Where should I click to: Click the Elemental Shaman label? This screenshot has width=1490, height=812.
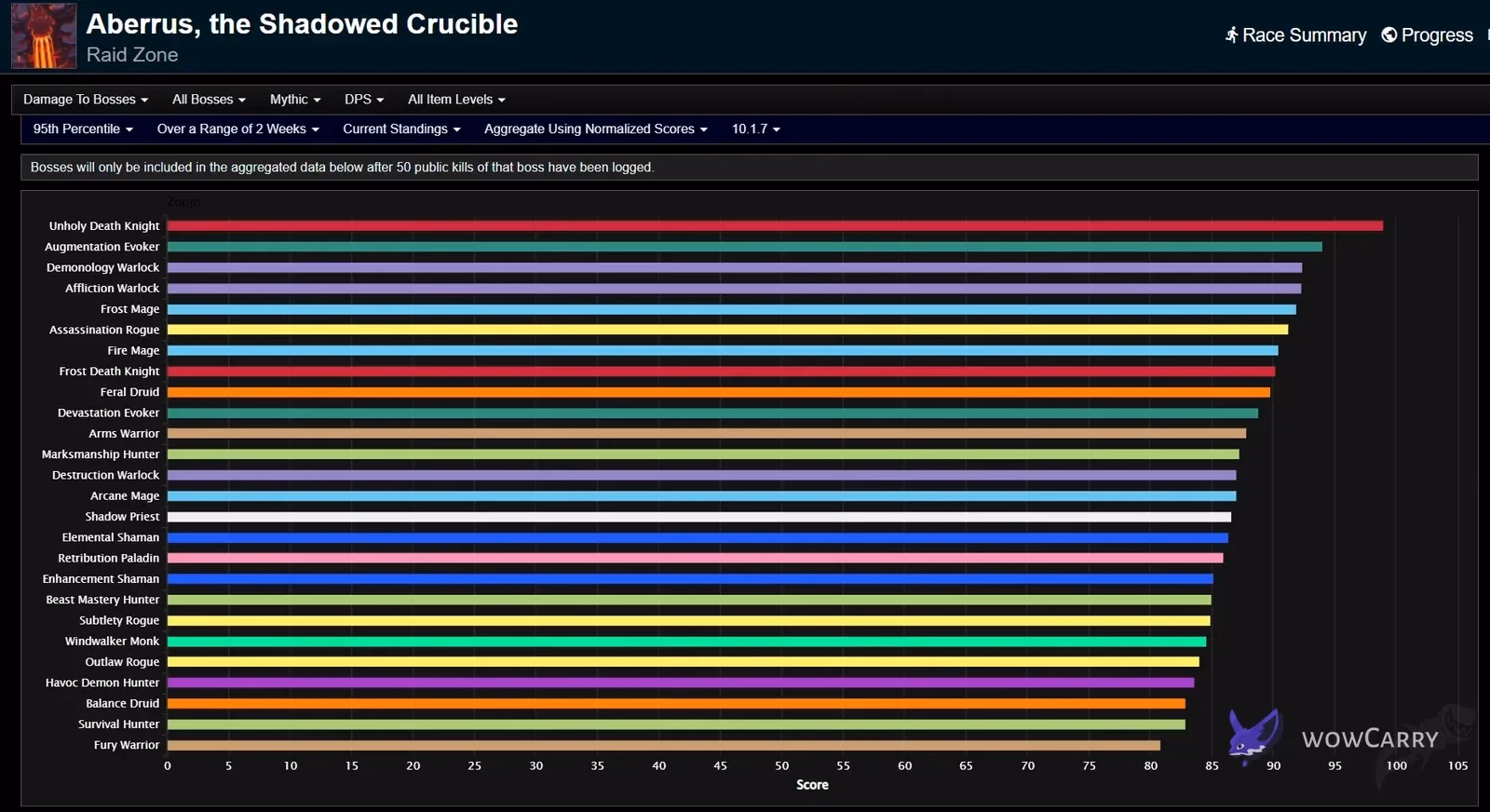click(x=111, y=537)
